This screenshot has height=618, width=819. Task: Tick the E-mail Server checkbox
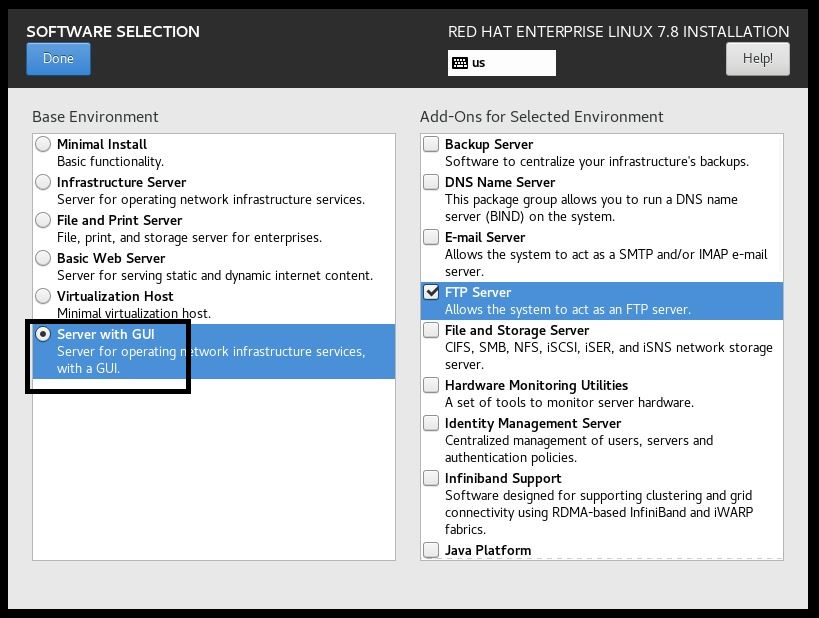pyautogui.click(x=431, y=237)
